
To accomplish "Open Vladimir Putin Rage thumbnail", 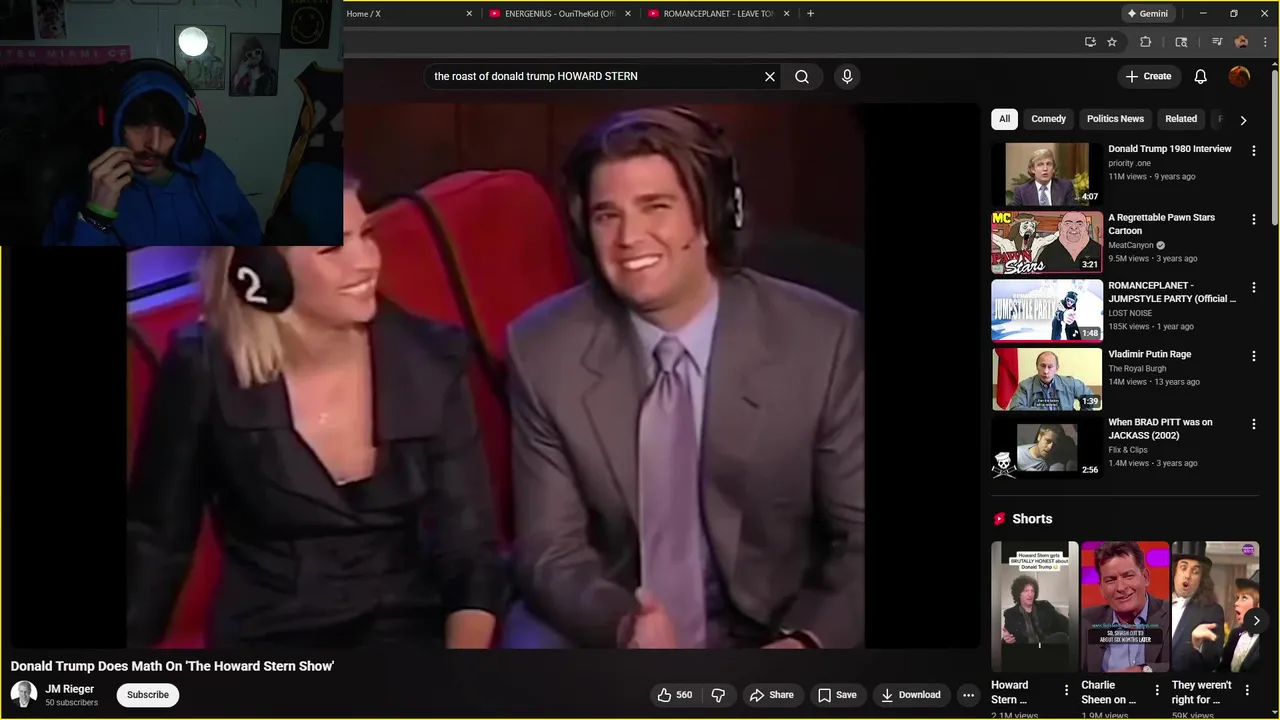I will click(x=1047, y=379).
